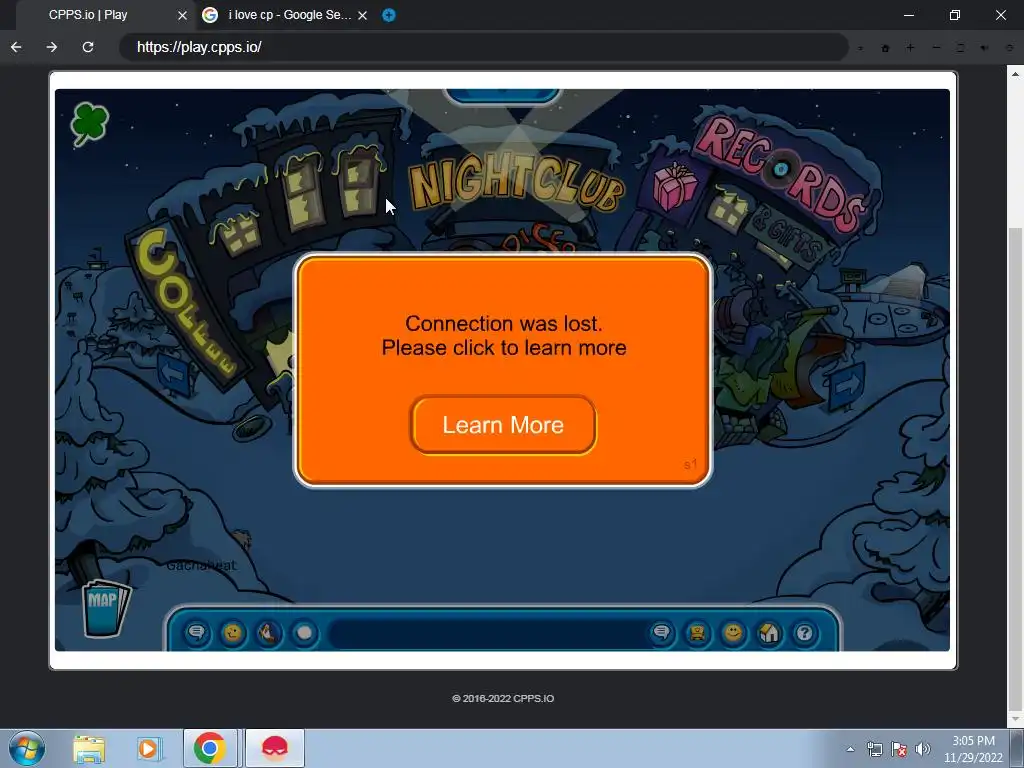This screenshot has width=1024, height=768.
Task: Click the Learn More button
Action: click(503, 424)
